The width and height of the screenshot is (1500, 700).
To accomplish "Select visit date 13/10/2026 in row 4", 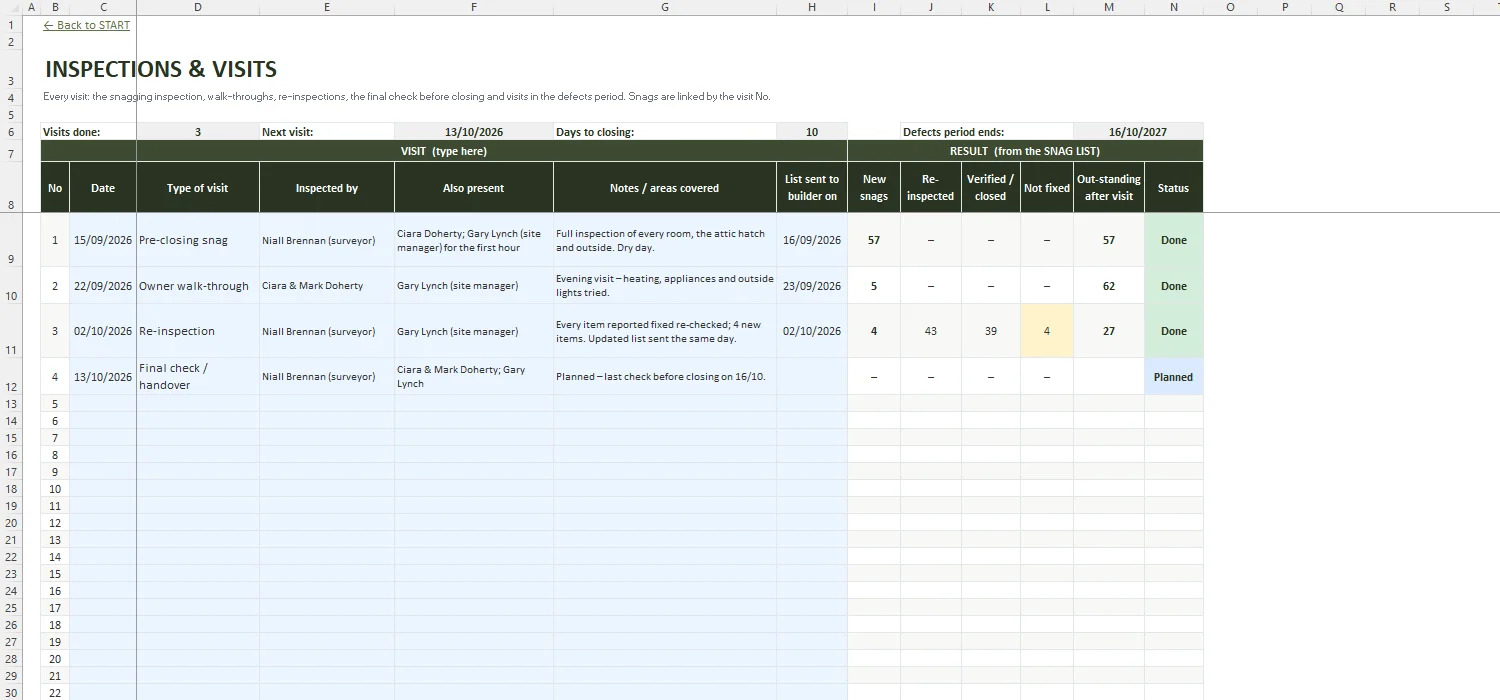I will coord(103,376).
